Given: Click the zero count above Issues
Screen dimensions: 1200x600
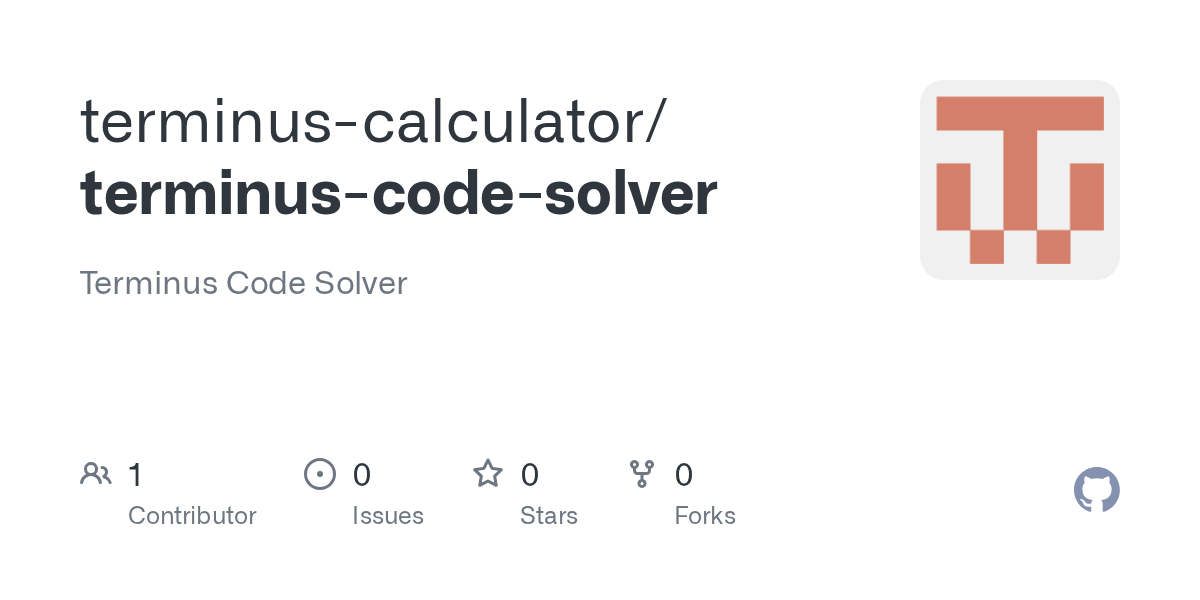Looking at the screenshot, I should pos(362,475).
